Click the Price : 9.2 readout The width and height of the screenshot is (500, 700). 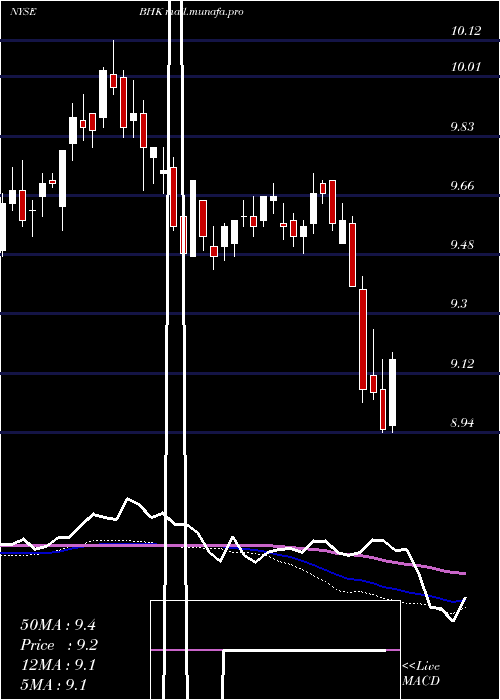[x=59, y=645]
